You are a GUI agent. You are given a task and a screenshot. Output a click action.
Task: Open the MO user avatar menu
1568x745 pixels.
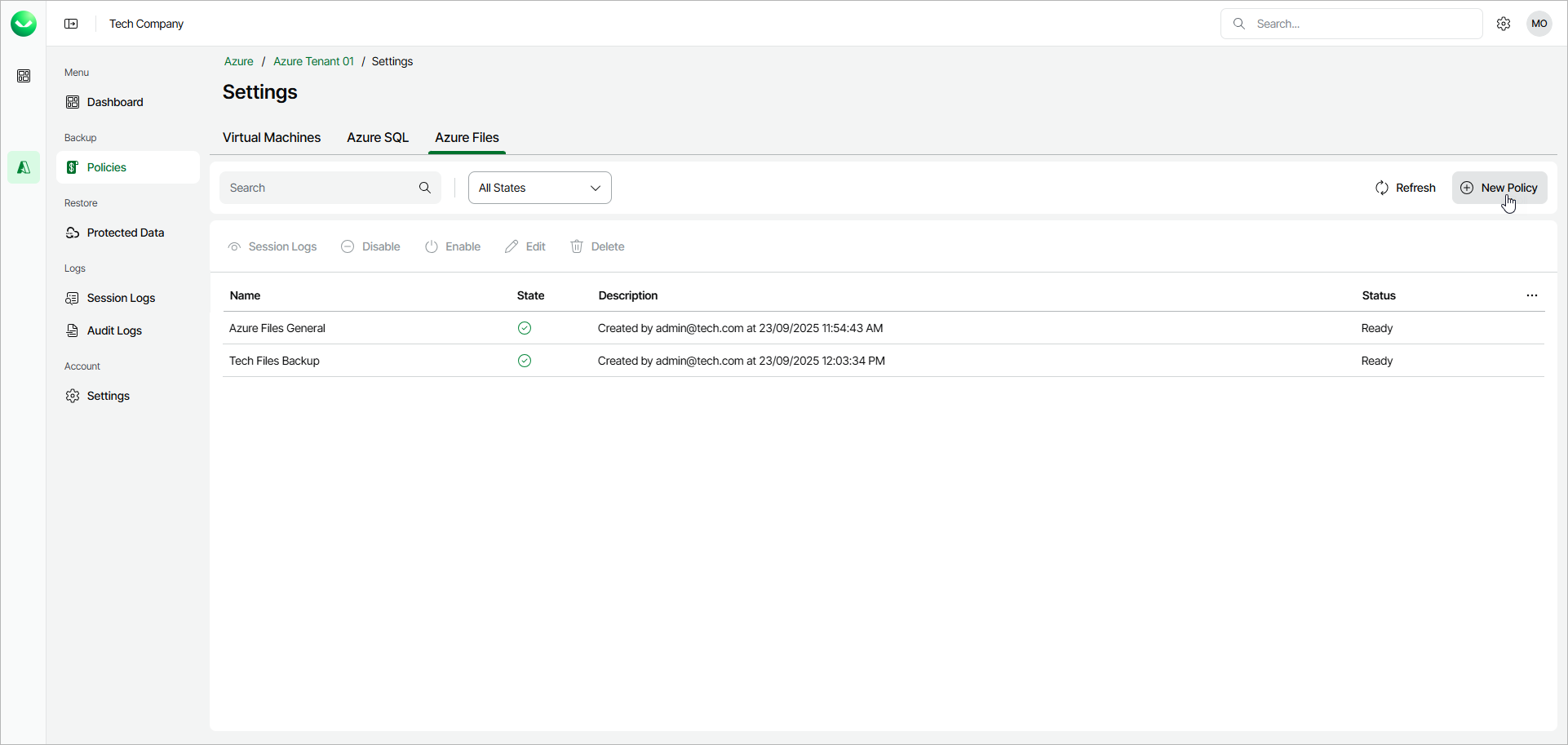point(1539,24)
